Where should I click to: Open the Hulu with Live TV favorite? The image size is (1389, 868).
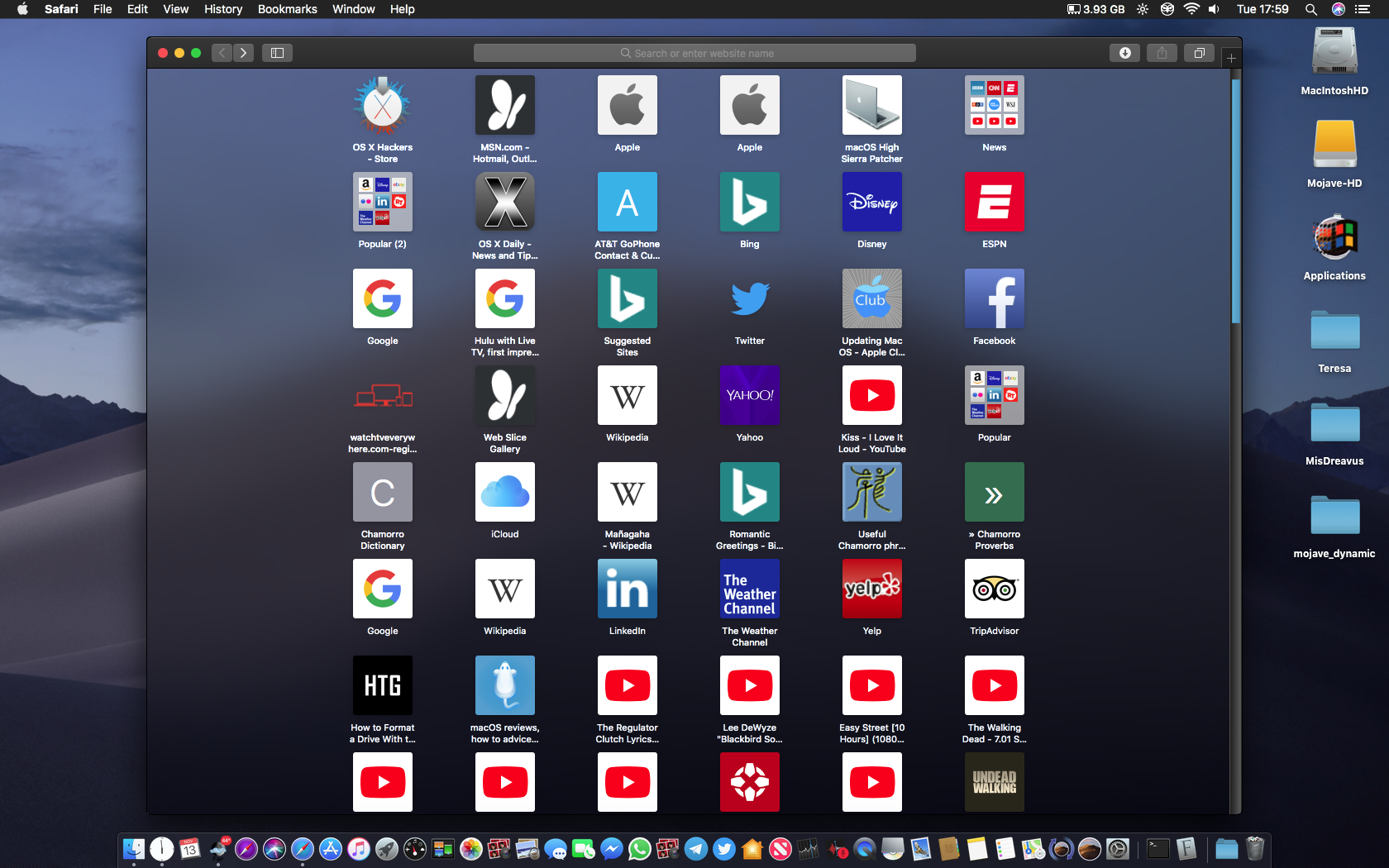505,298
